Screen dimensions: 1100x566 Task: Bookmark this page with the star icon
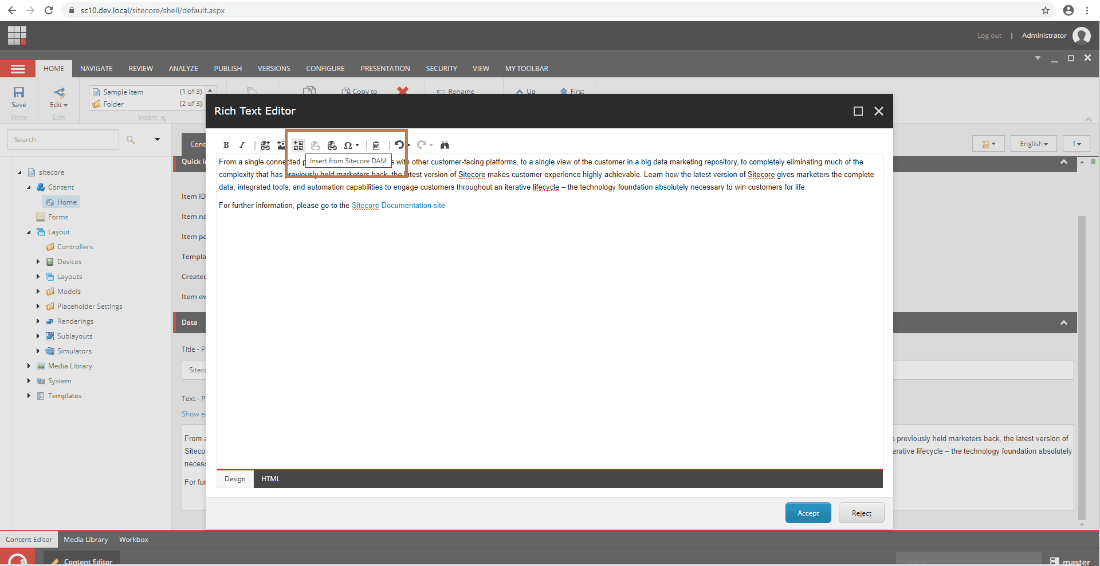click(x=1045, y=11)
